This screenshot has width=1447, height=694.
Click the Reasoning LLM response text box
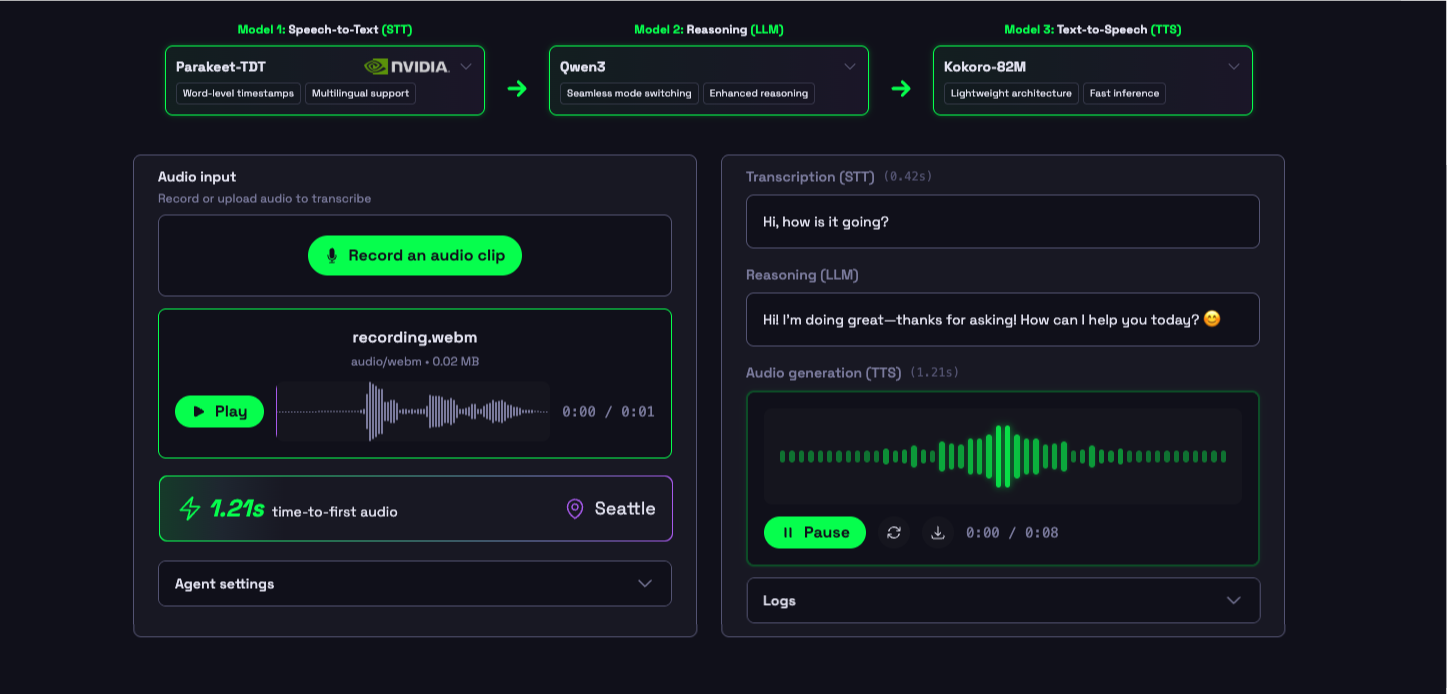(1003, 320)
